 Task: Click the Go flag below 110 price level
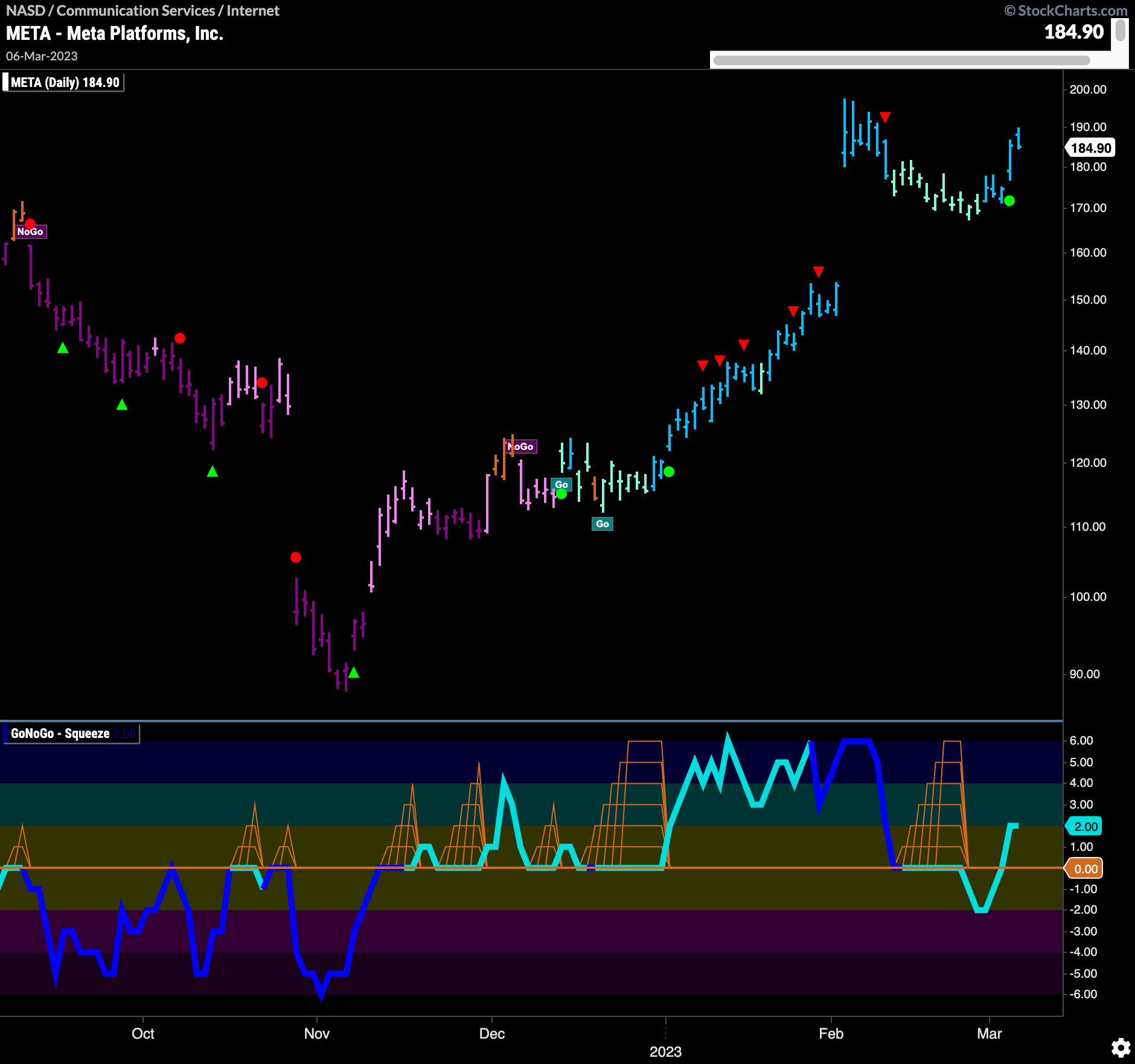point(603,524)
